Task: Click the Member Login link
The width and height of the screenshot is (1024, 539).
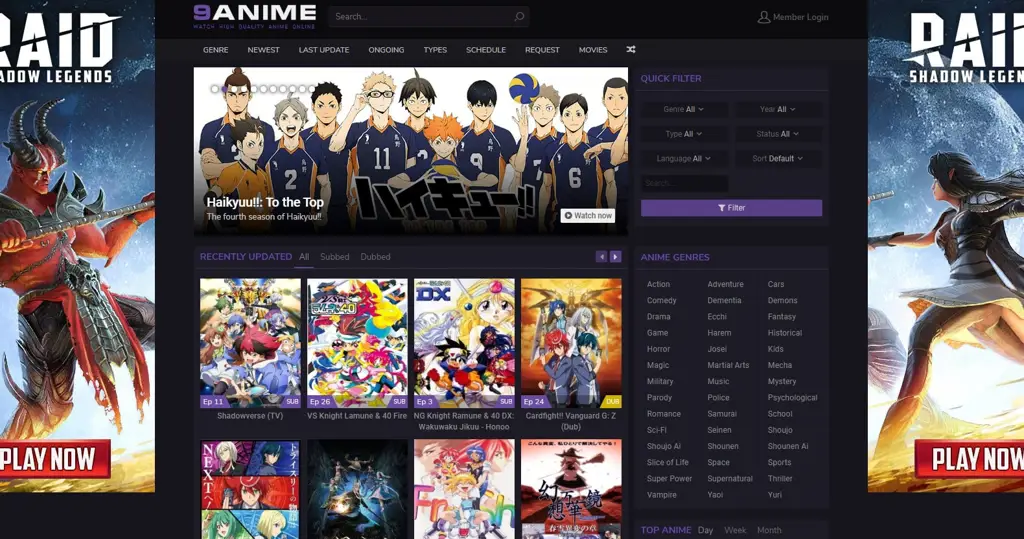Action: point(801,17)
